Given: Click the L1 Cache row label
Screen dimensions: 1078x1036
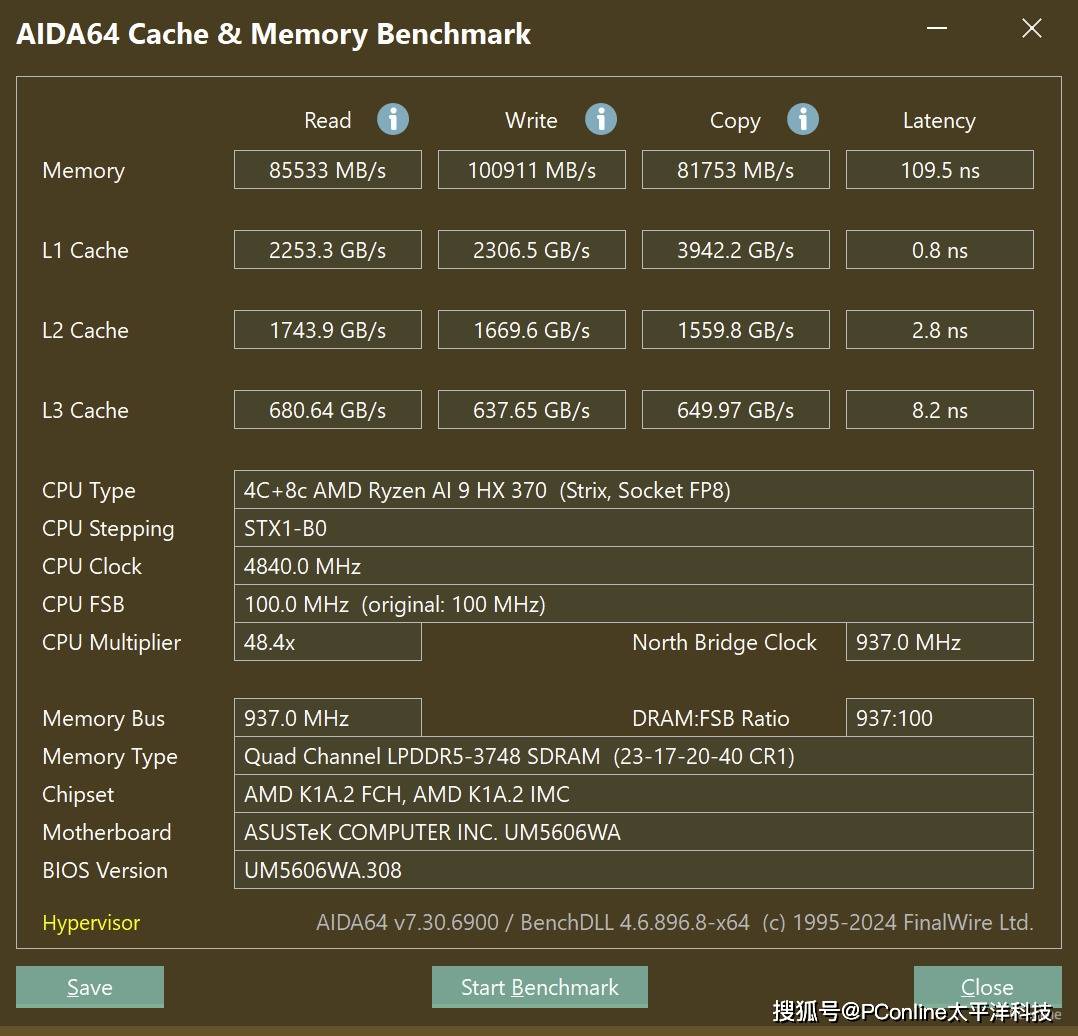Looking at the screenshot, I should tap(85, 250).
